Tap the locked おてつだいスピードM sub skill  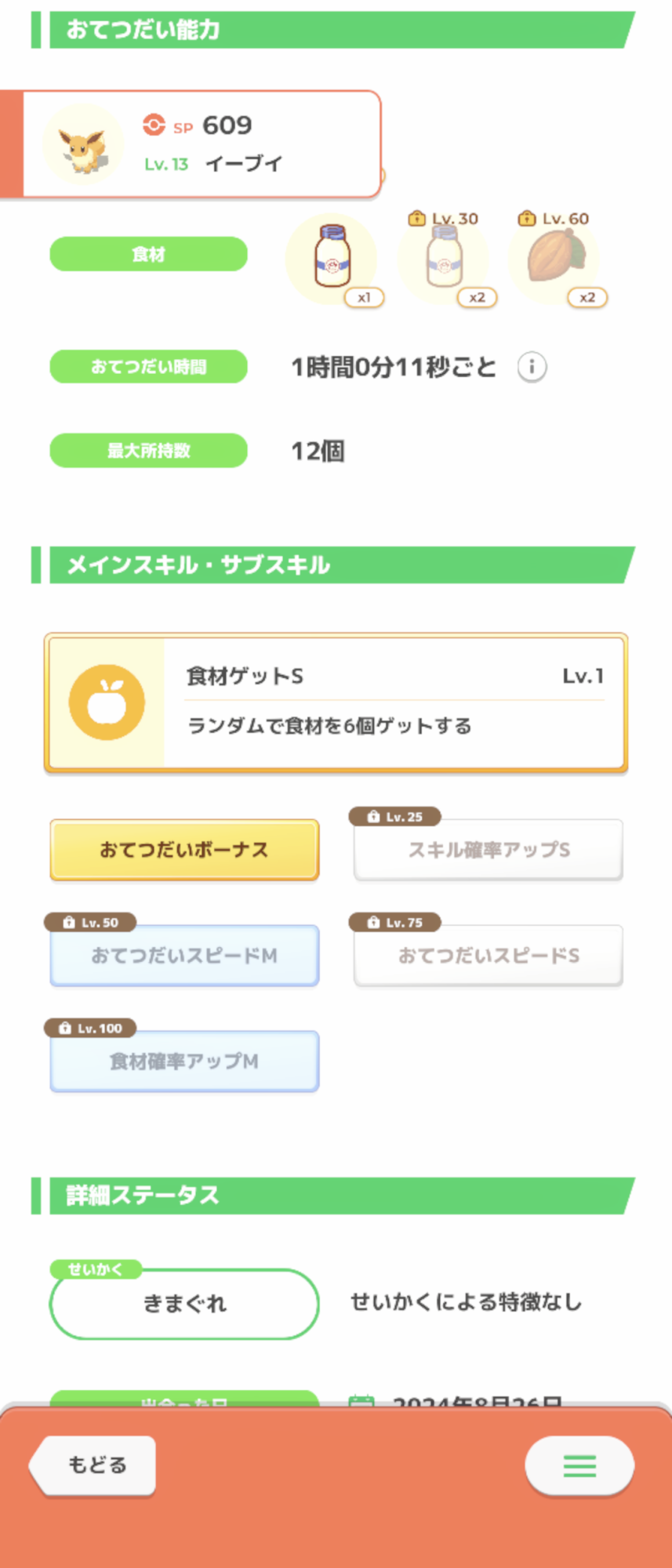click(x=184, y=956)
